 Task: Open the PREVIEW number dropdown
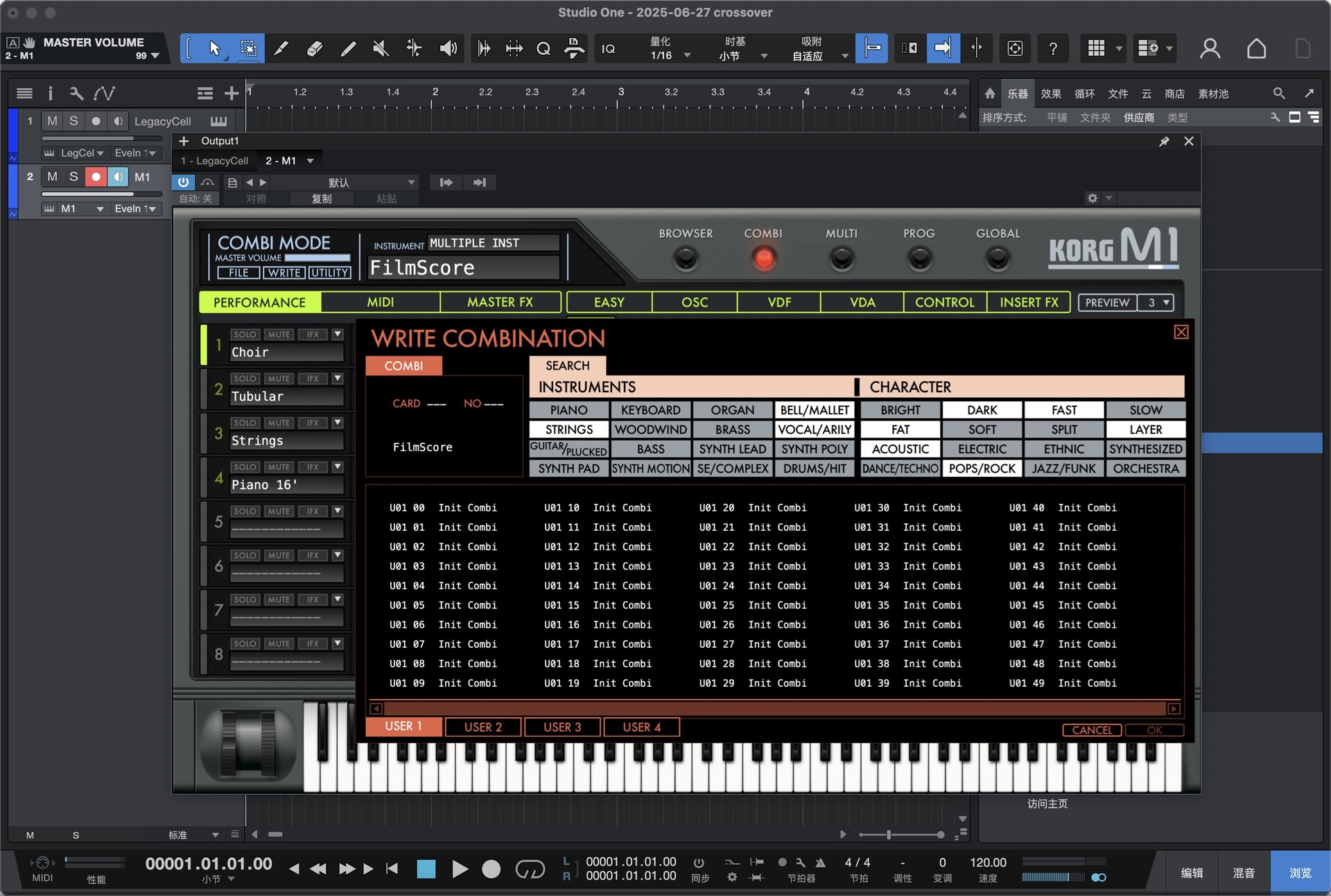coord(1157,303)
